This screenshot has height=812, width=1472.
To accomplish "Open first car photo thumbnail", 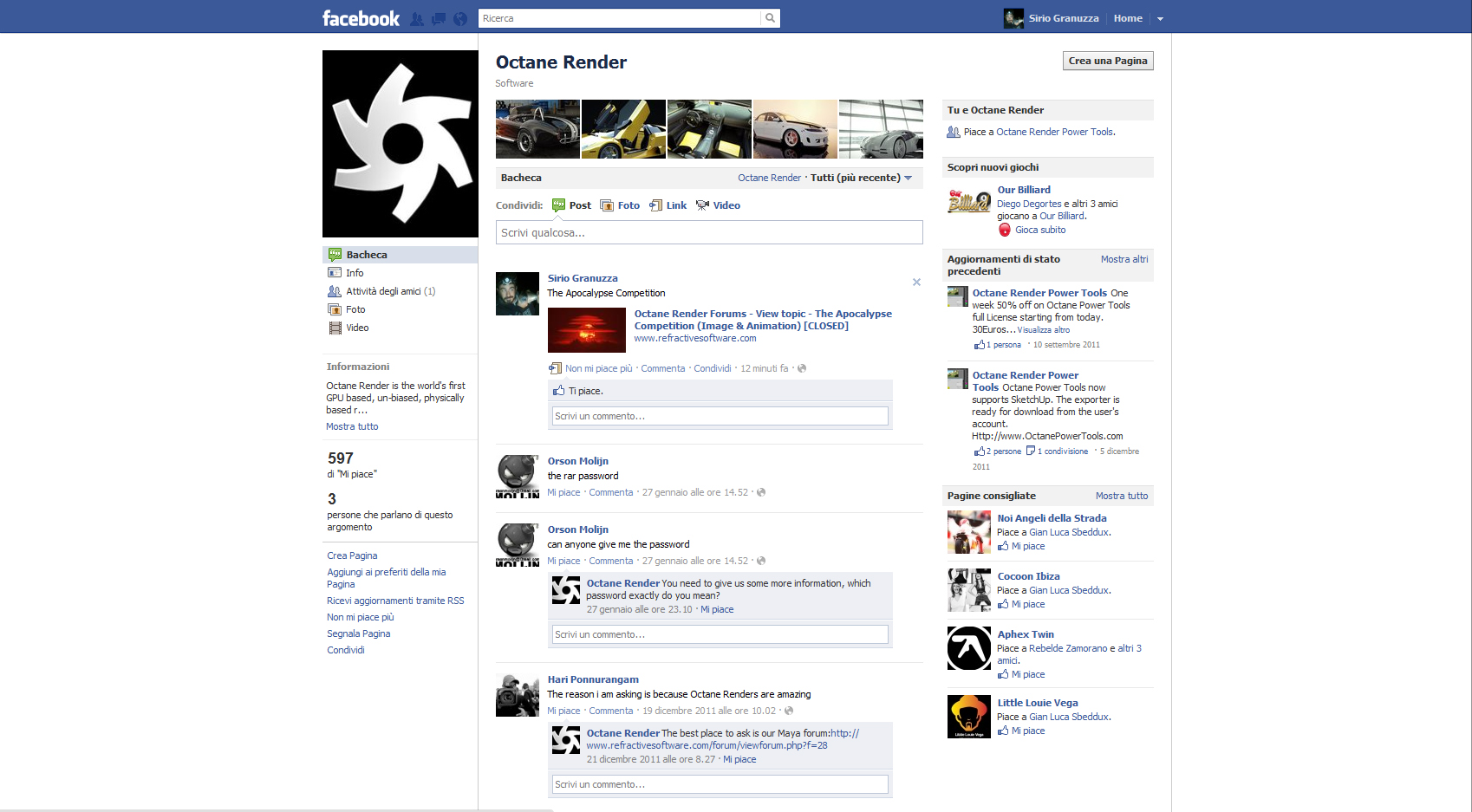I will pyautogui.click(x=537, y=129).
